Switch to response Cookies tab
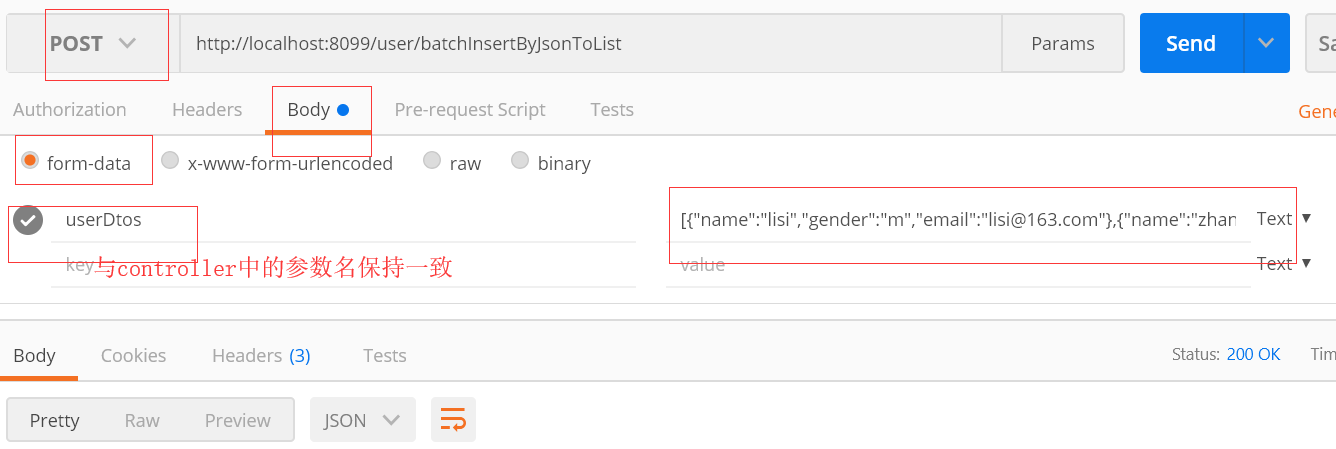This screenshot has width=1336, height=449. 133,355
